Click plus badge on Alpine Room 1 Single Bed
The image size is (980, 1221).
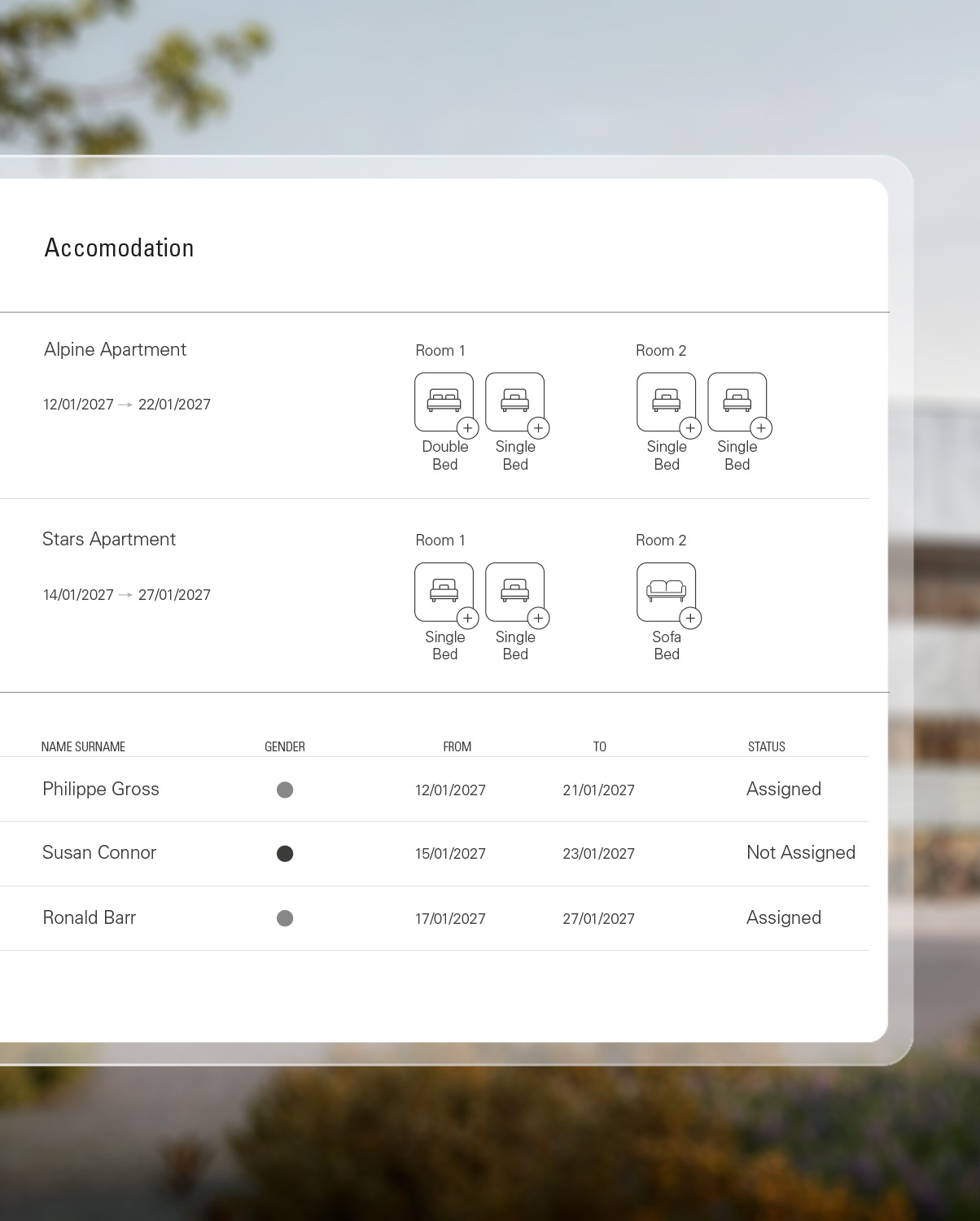tap(538, 428)
